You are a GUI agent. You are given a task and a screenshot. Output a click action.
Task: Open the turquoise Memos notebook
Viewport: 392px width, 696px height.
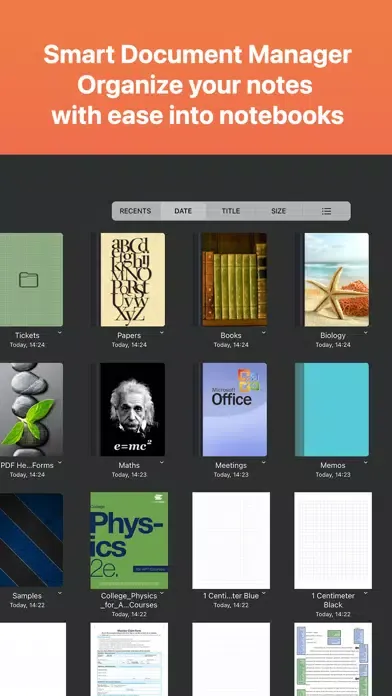[332, 409]
